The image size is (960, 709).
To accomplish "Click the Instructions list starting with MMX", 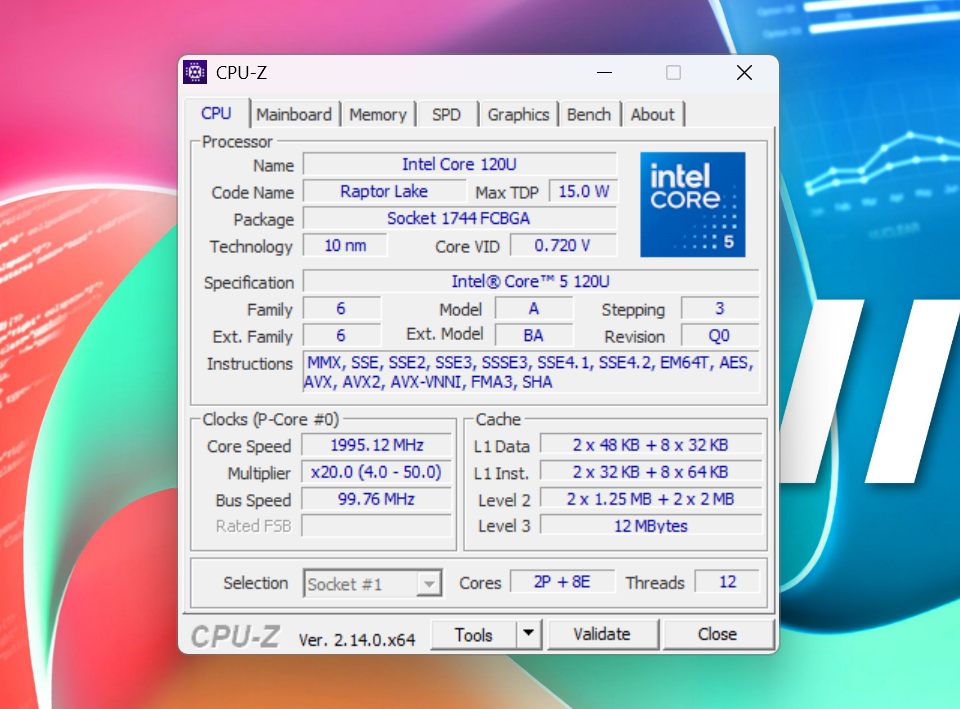I will pos(531,372).
